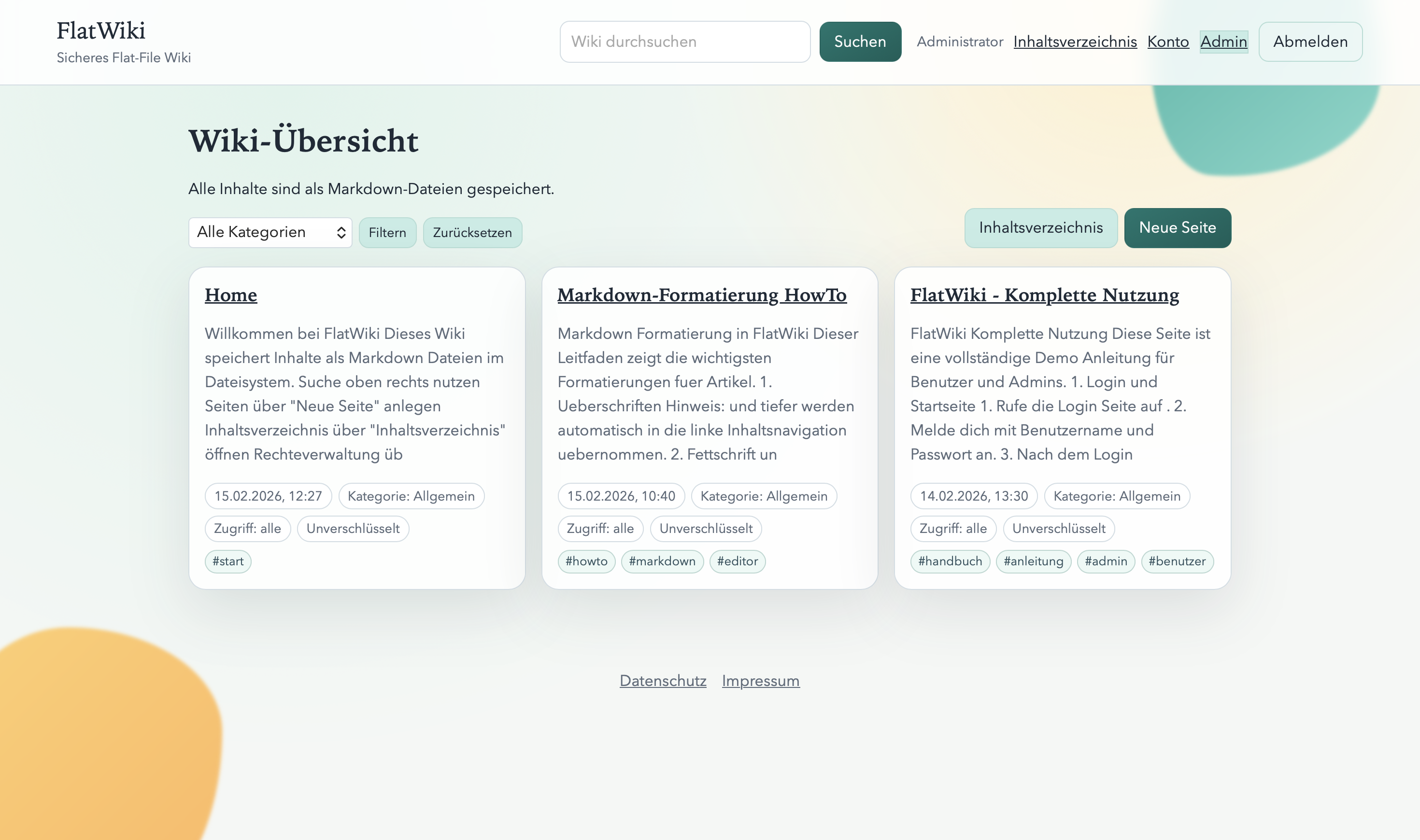Open the Home wiki page
This screenshot has width=1420, height=840.
pyautogui.click(x=230, y=295)
